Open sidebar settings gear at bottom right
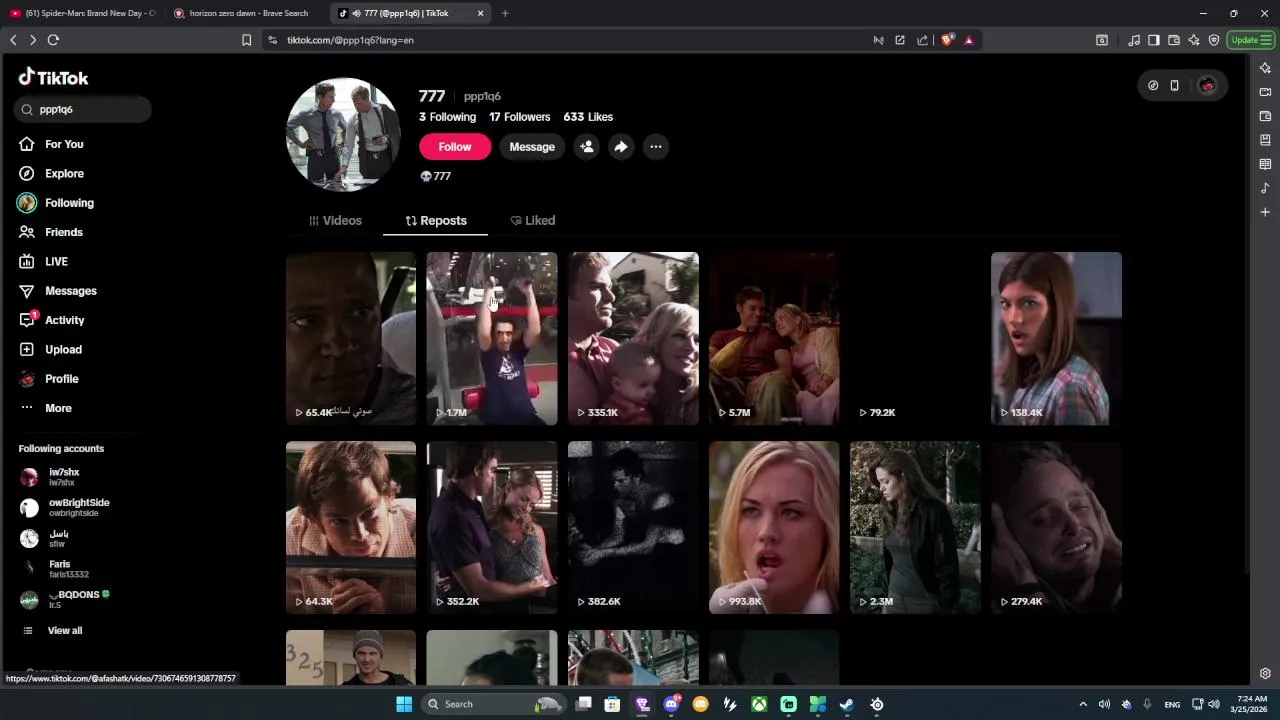1280x720 pixels. pos(1265,673)
